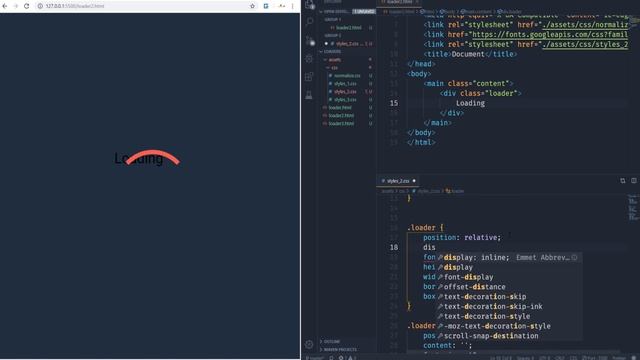Click the unsaved dot on styles_2.css tab
This screenshot has height=360, width=640.
(x=414, y=180)
